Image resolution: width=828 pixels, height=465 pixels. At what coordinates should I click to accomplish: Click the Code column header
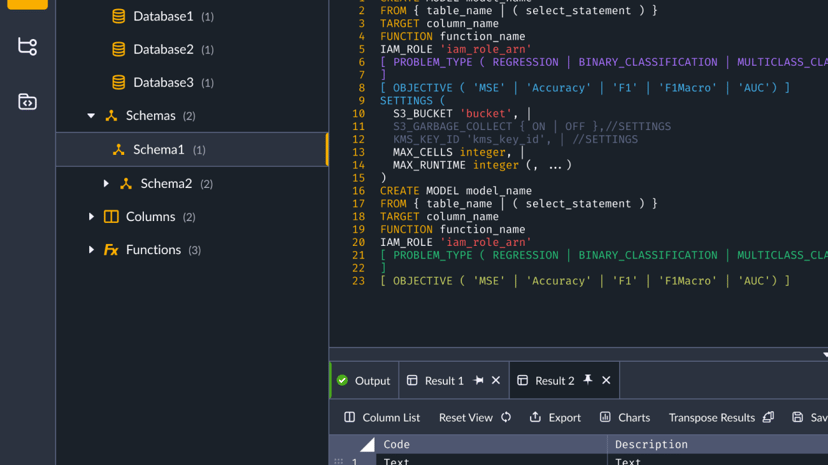point(491,444)
